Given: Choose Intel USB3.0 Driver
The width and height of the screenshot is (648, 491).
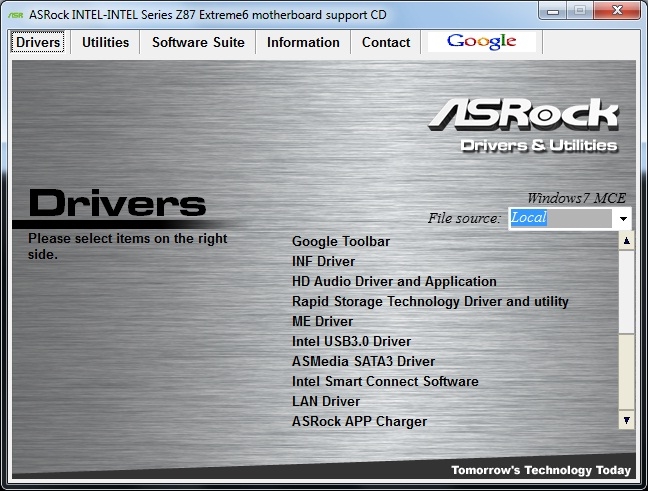Looking at the screenshot, I should 351,341.
